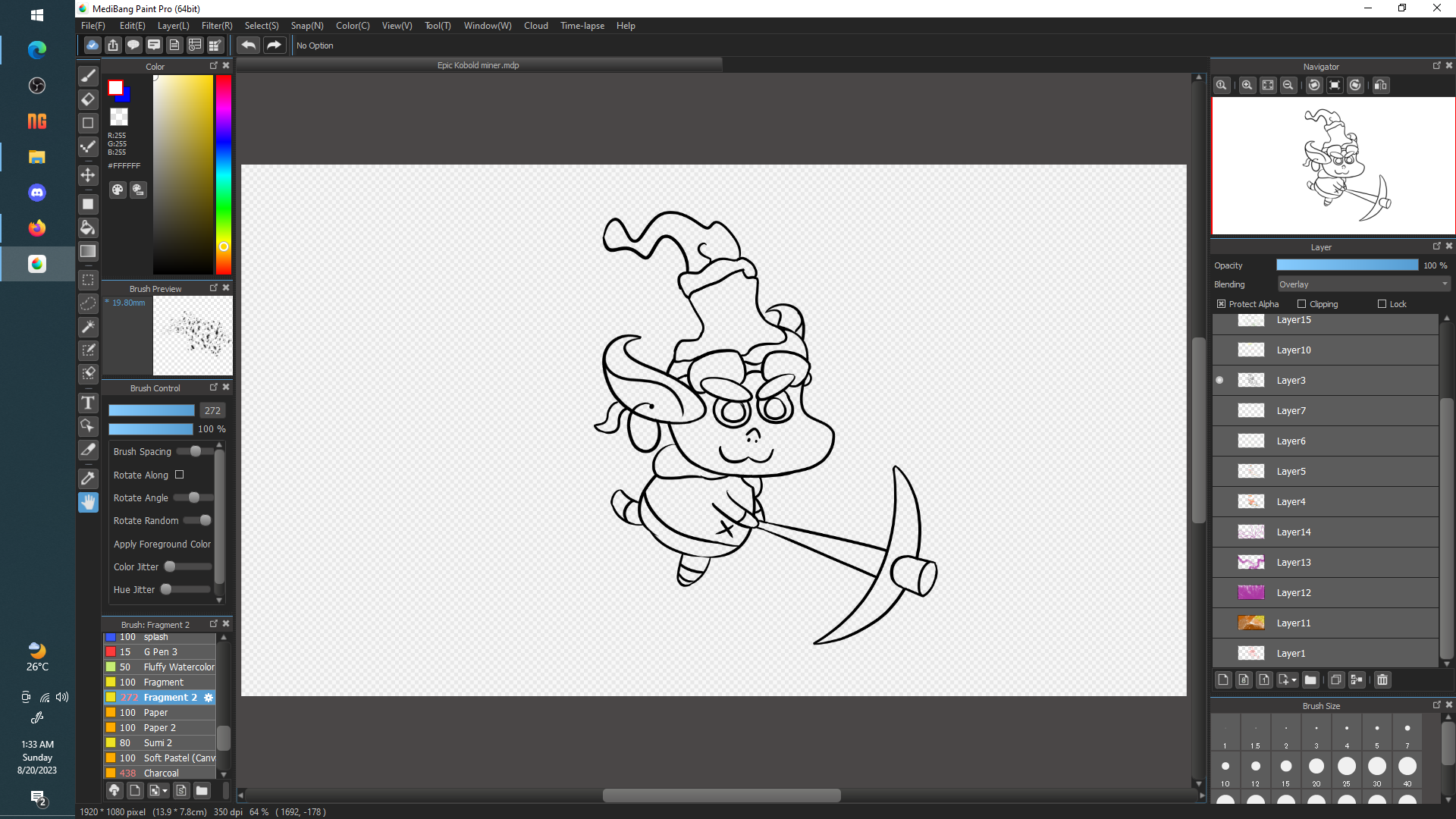This screenshot has height=819, width=1456.
Task: Adjust the Brush Spacing slider
Action: [196, 451]
